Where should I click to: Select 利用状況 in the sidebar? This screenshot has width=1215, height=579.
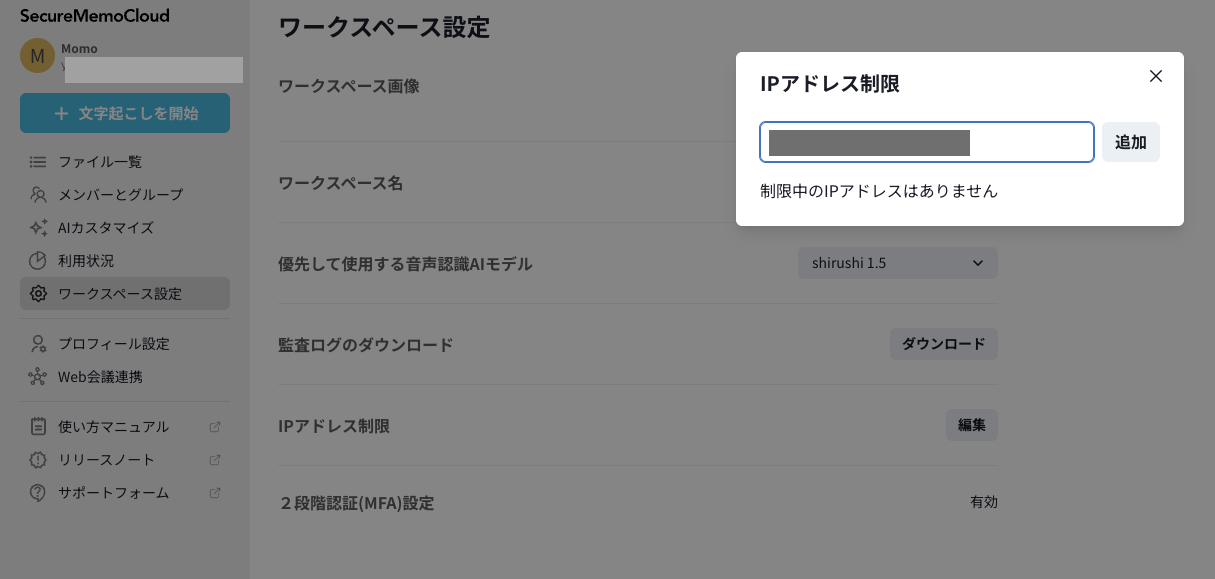[86, 260]
